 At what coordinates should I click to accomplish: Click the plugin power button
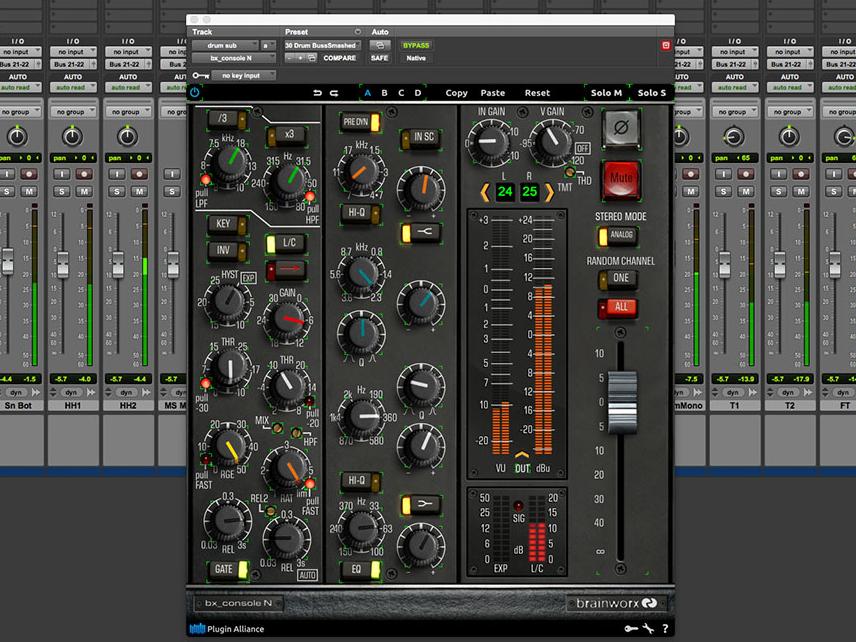coord(194,92)
